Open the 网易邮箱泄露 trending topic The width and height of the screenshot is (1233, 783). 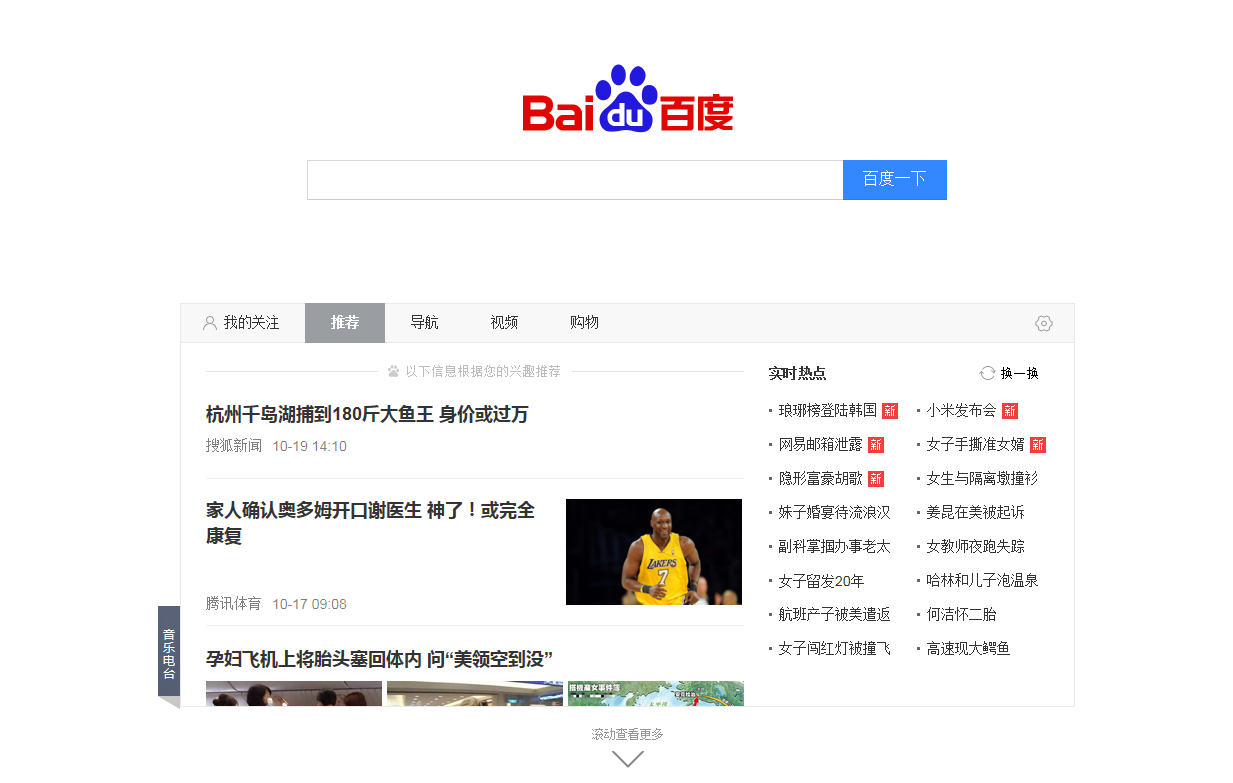click(x=821, y=445)
